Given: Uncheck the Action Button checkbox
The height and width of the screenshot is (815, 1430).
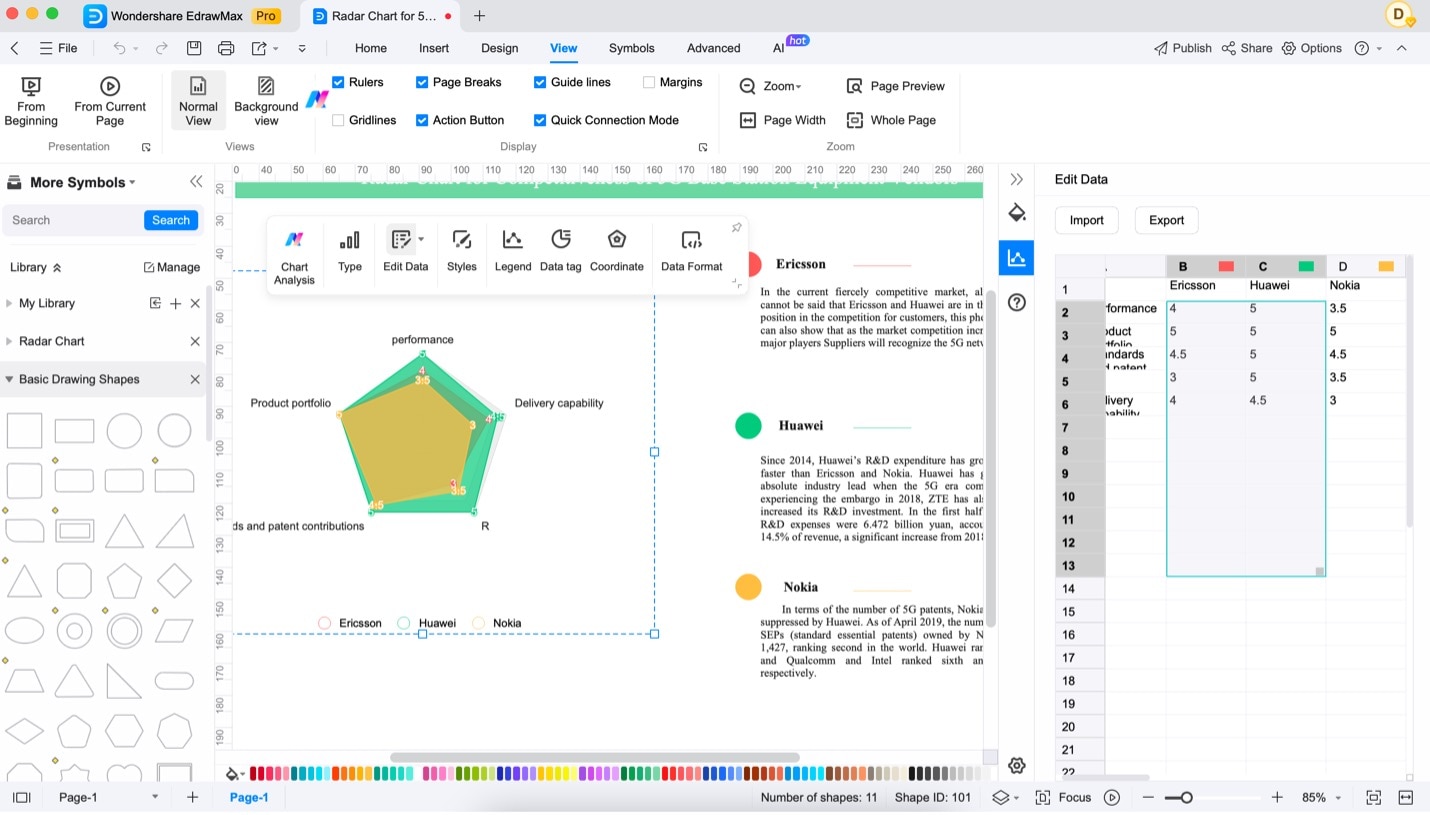Looking at the screenshot, I should click(422, 120).
